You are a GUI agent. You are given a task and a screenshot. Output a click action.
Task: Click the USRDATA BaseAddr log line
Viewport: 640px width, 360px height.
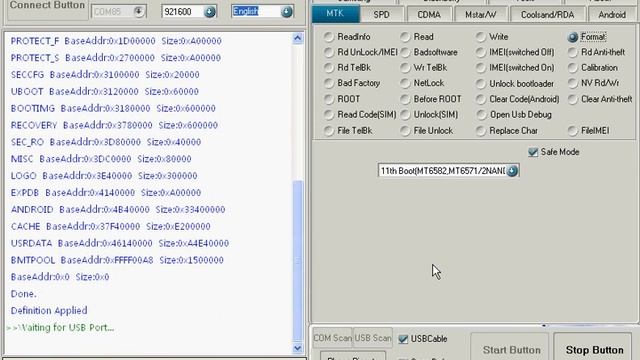tap(120, 243)
